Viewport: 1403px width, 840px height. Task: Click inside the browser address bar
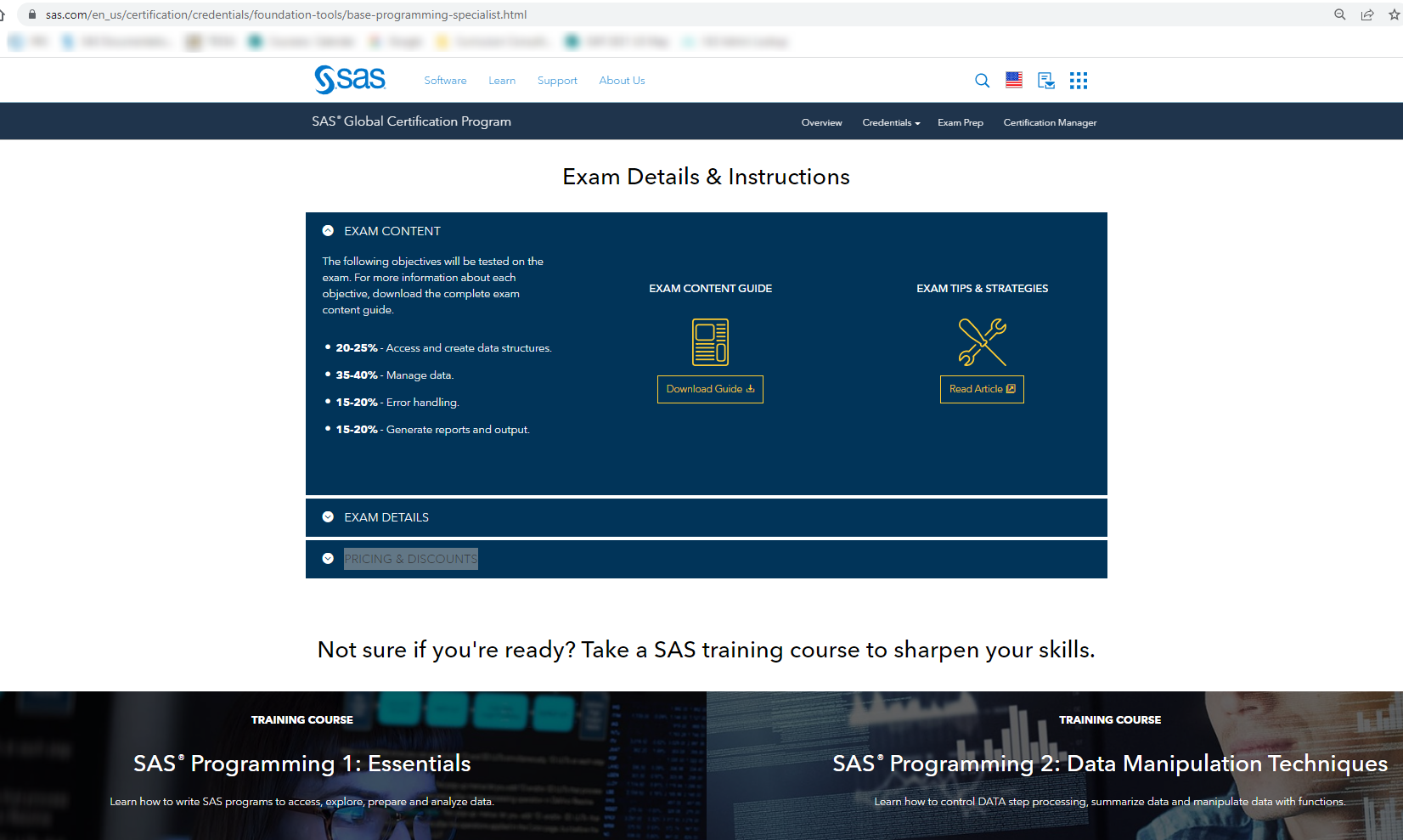coord(340,14)
